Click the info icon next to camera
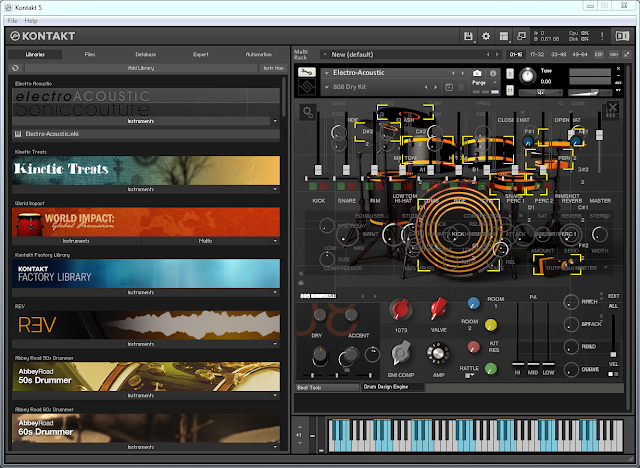This screenshot has width=640, height=468. pyautogui.click(x=493, y=73)
